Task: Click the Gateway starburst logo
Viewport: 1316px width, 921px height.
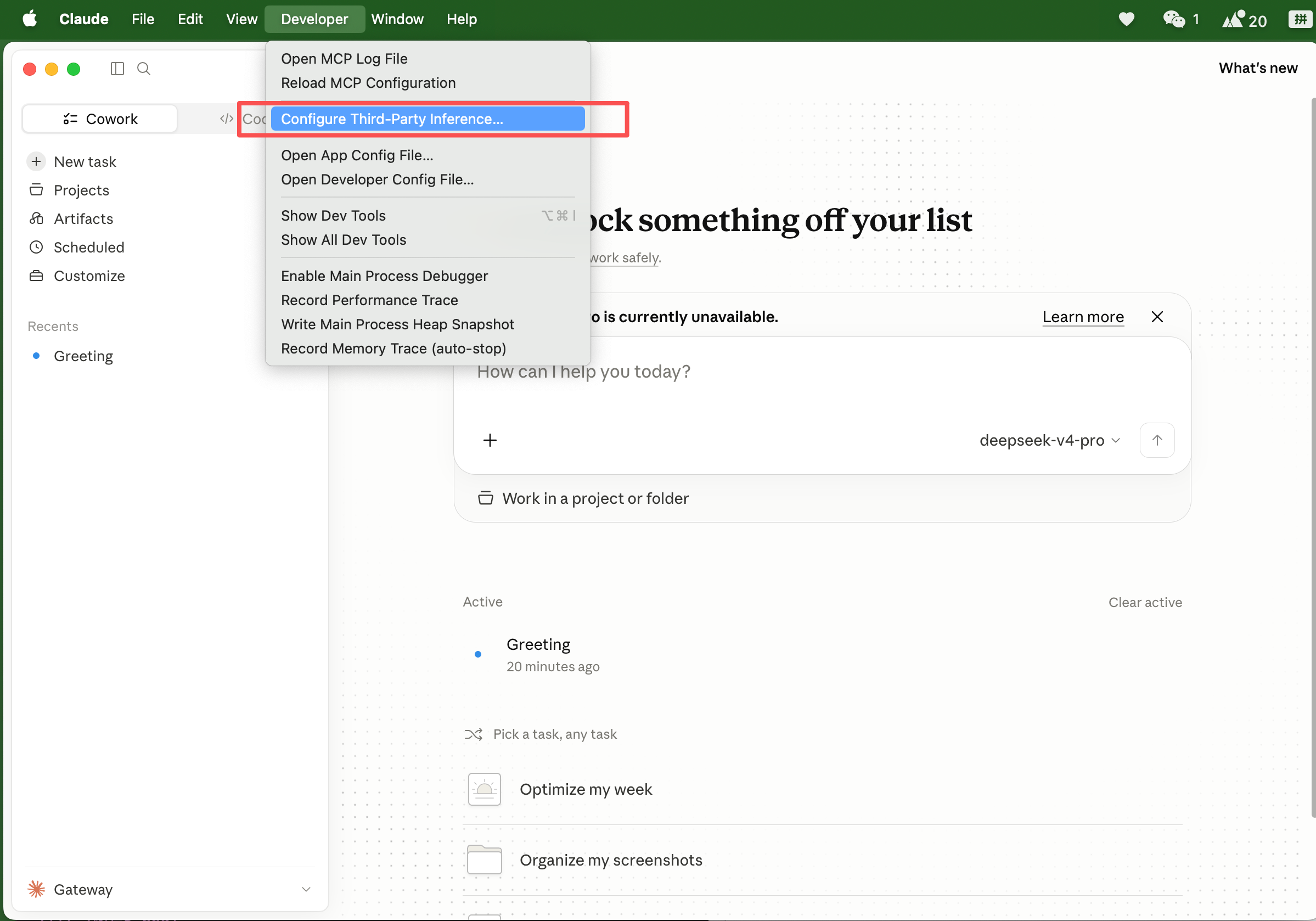Action: pyautogui.click(x=36, y=889)
